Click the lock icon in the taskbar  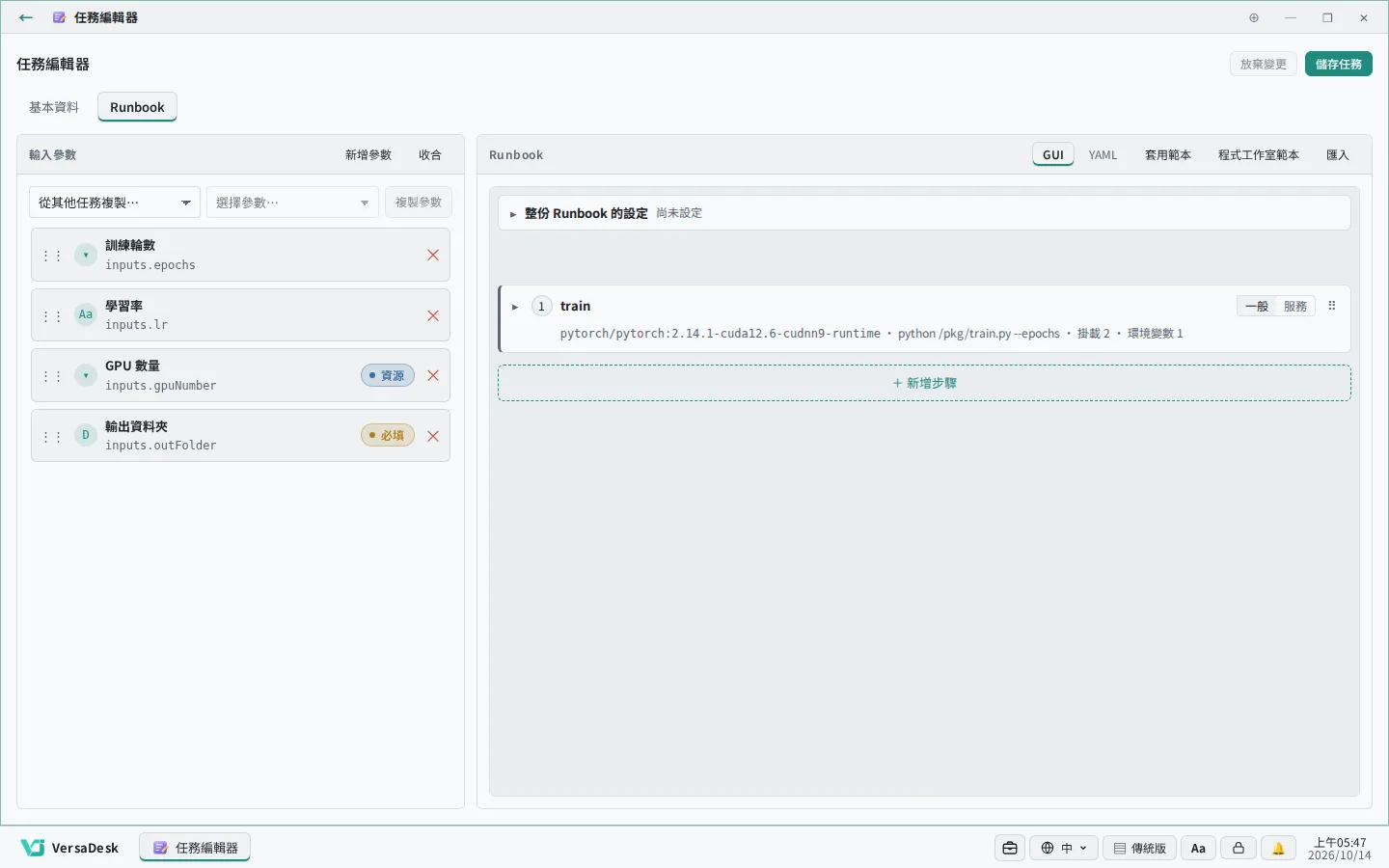(1239, 848)
